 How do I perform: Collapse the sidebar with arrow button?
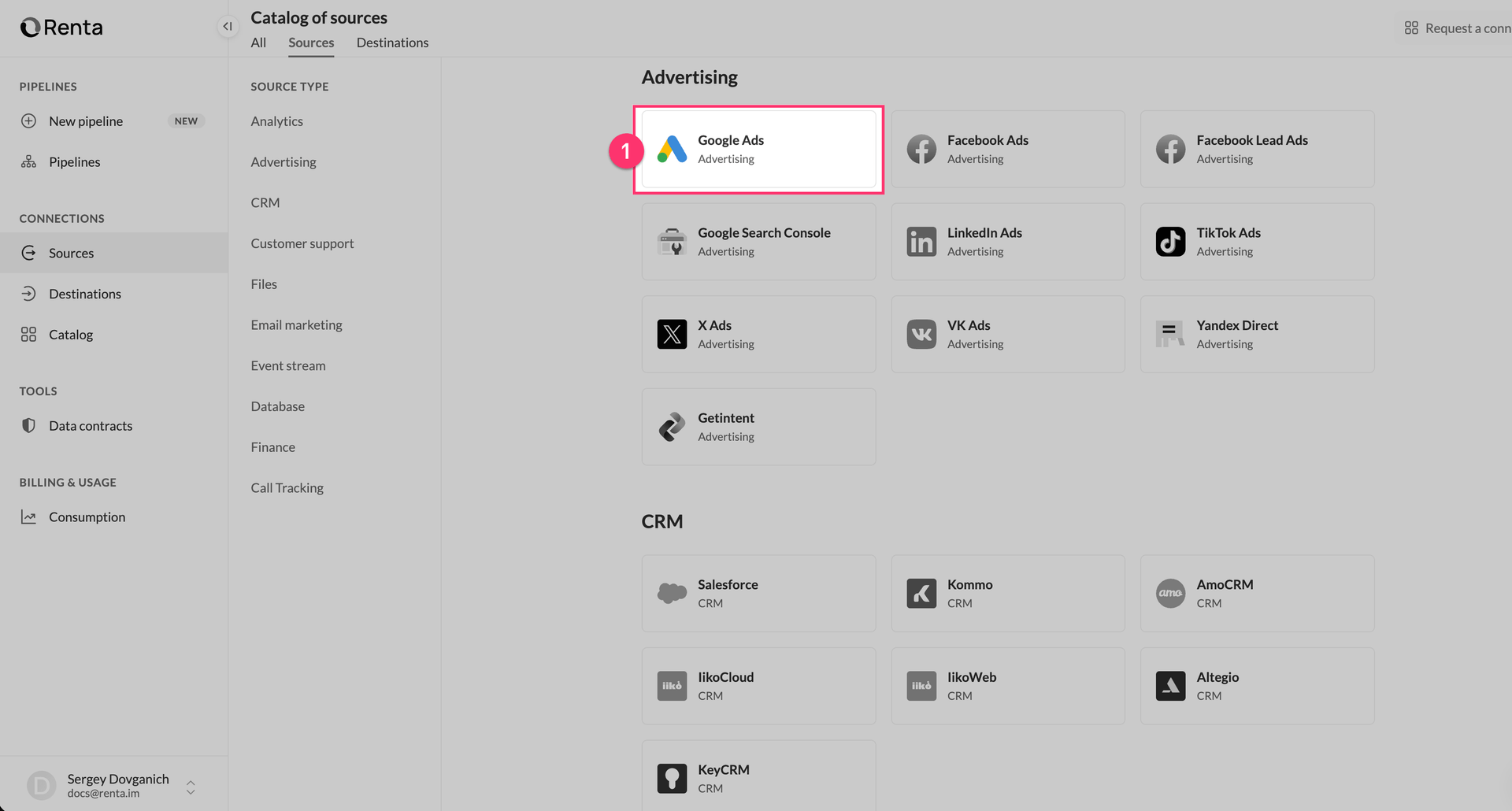(x=227, y=27)
